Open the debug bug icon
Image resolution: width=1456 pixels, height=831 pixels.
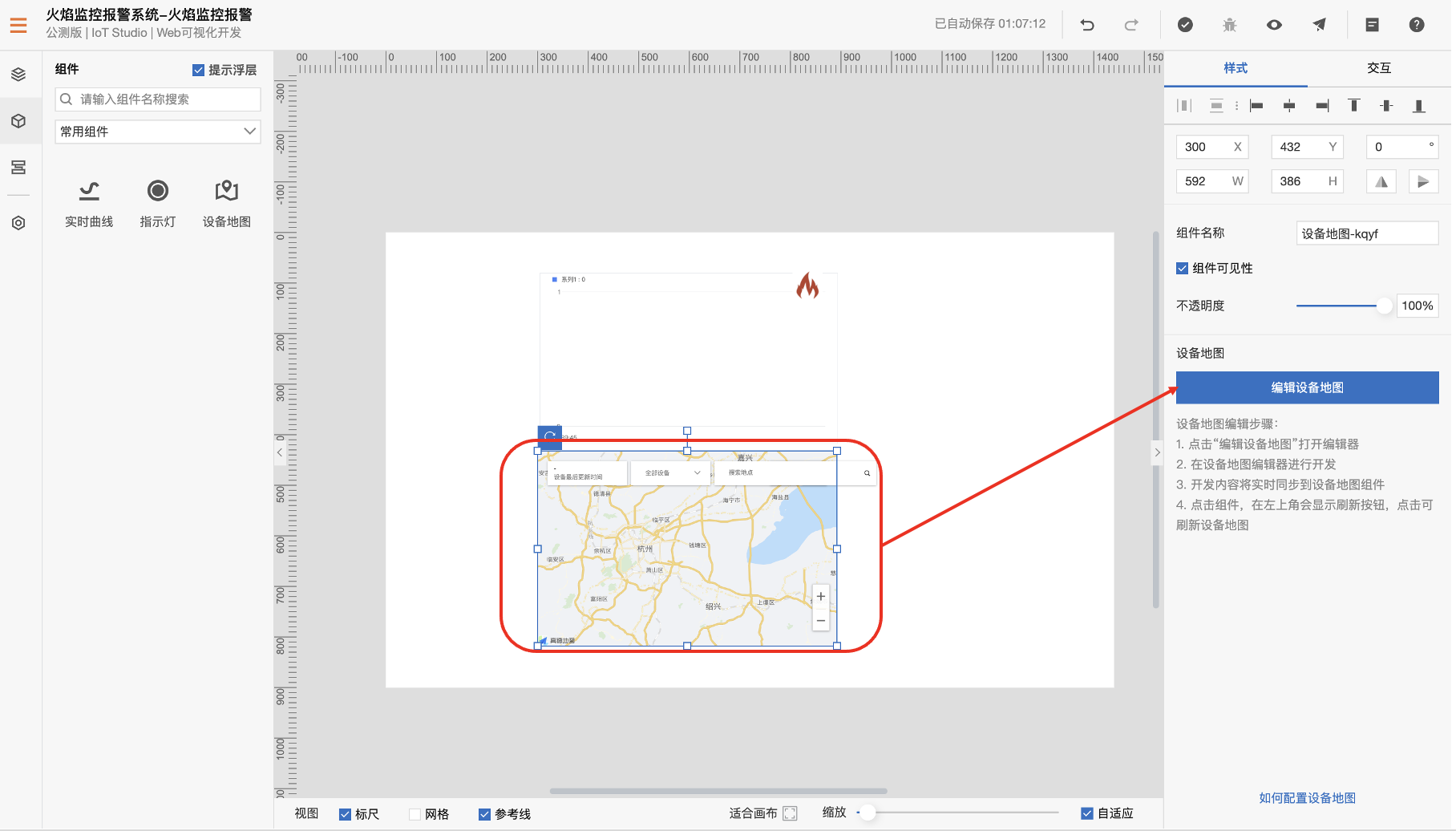coord(1229,25)
